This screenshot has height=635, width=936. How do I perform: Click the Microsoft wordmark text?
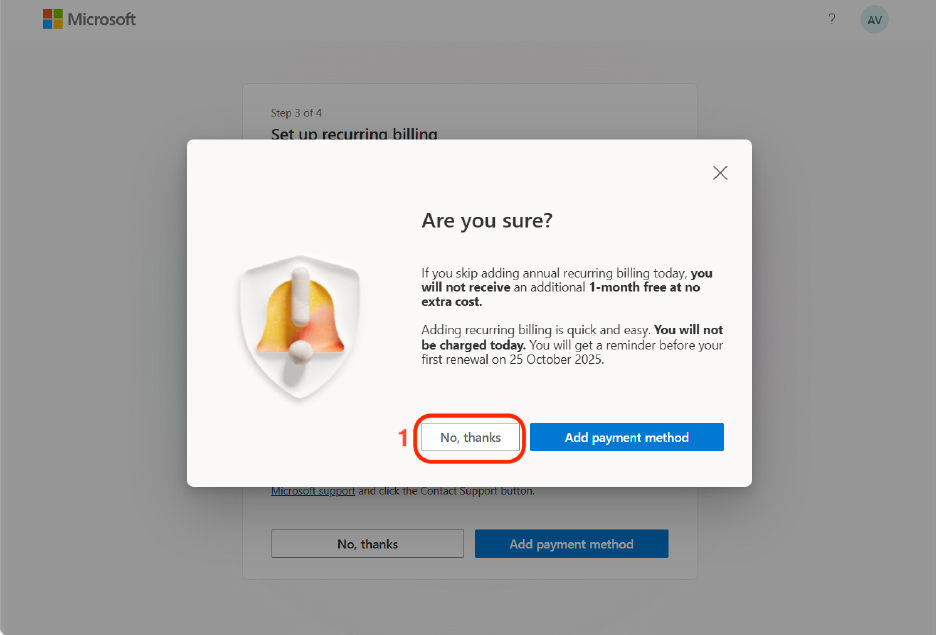point(101,19)
